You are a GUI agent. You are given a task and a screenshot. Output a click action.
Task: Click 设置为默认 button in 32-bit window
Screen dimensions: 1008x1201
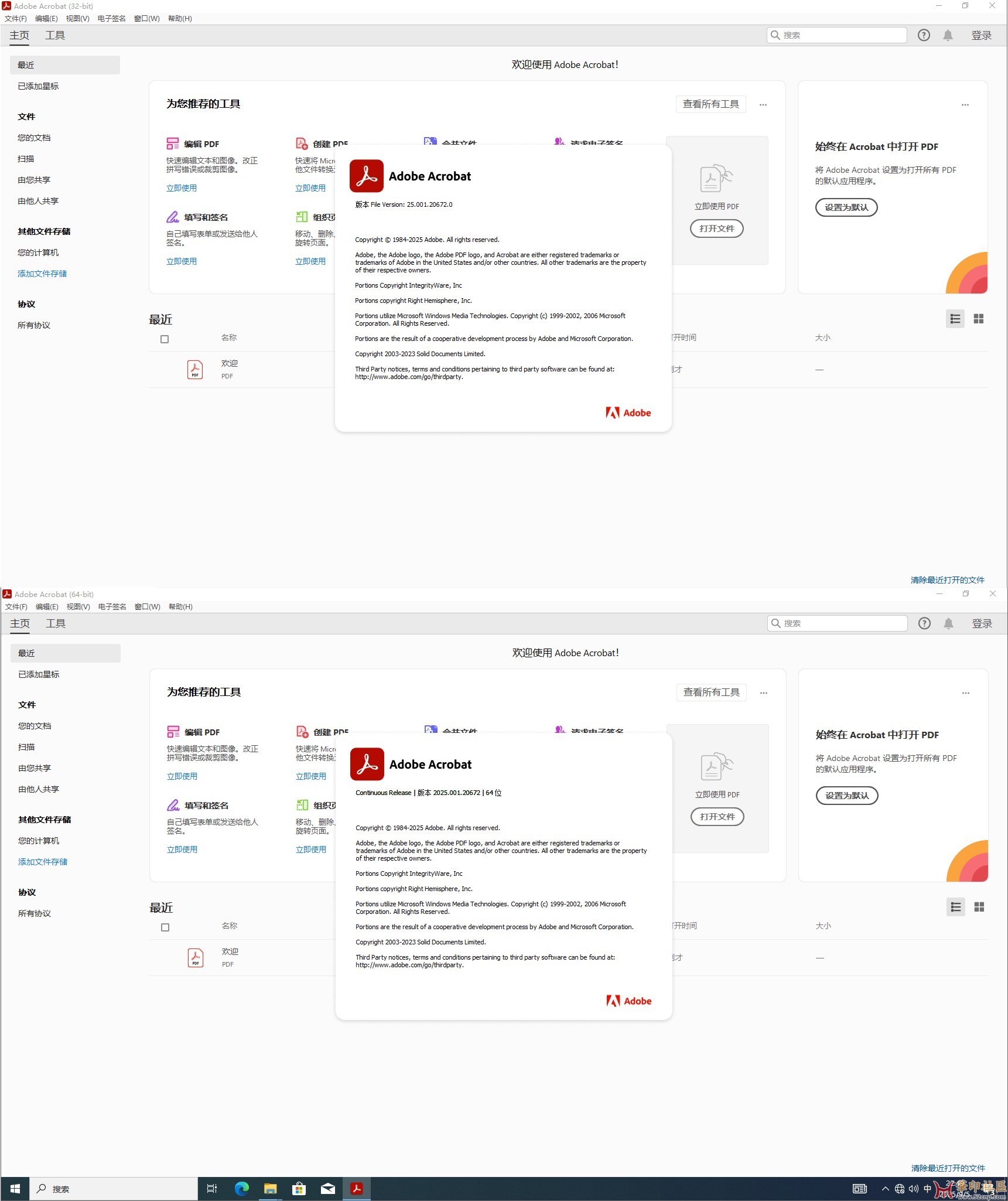(846, 207)
